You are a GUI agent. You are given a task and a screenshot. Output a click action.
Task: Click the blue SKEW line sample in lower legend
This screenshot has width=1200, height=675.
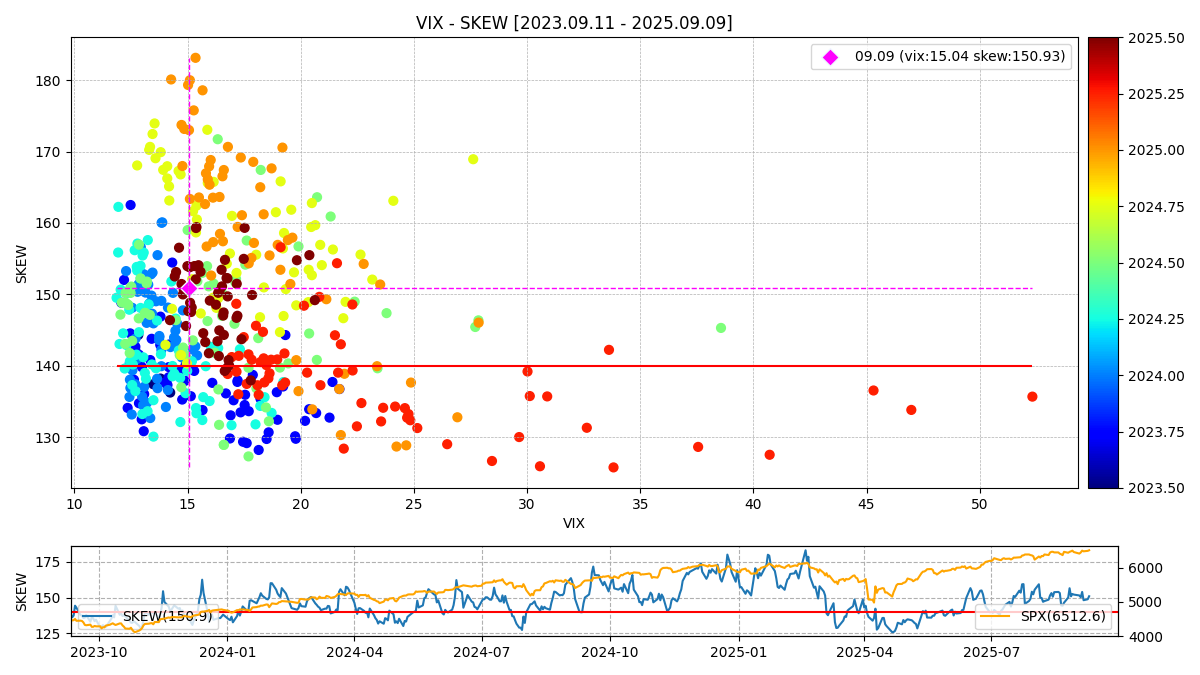[100, 617]
